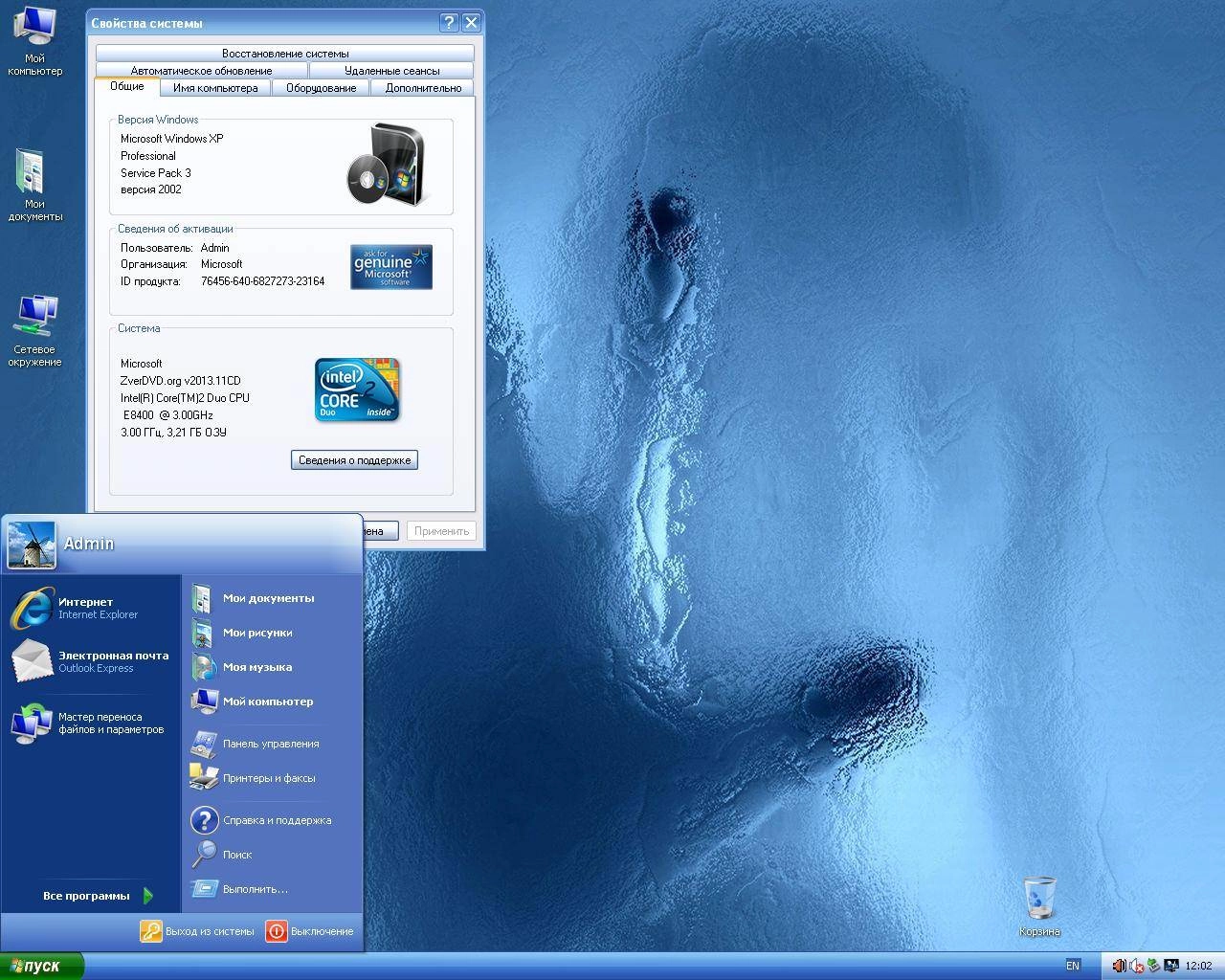Open Outlook Express email icon
The height and width of the screenshot is (980, 1225).
[90, 661]
